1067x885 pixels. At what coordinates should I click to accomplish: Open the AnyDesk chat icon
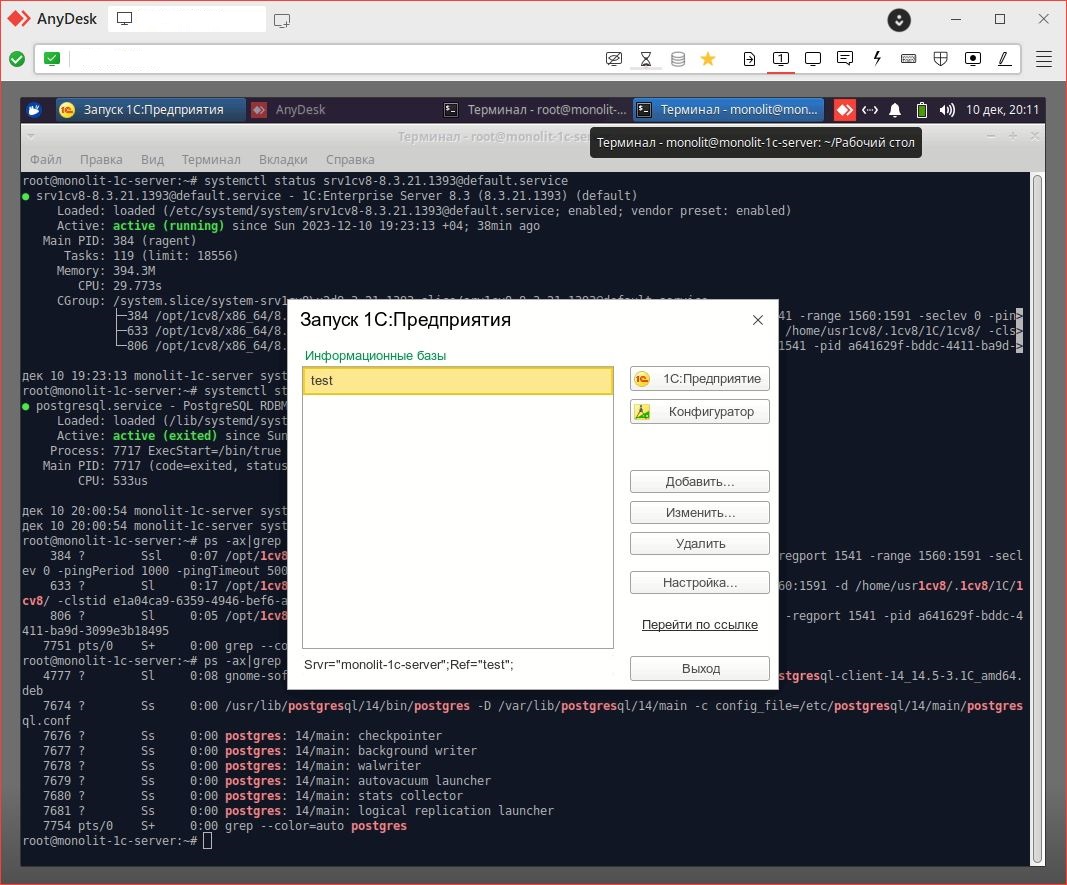[x=844, y=59]
